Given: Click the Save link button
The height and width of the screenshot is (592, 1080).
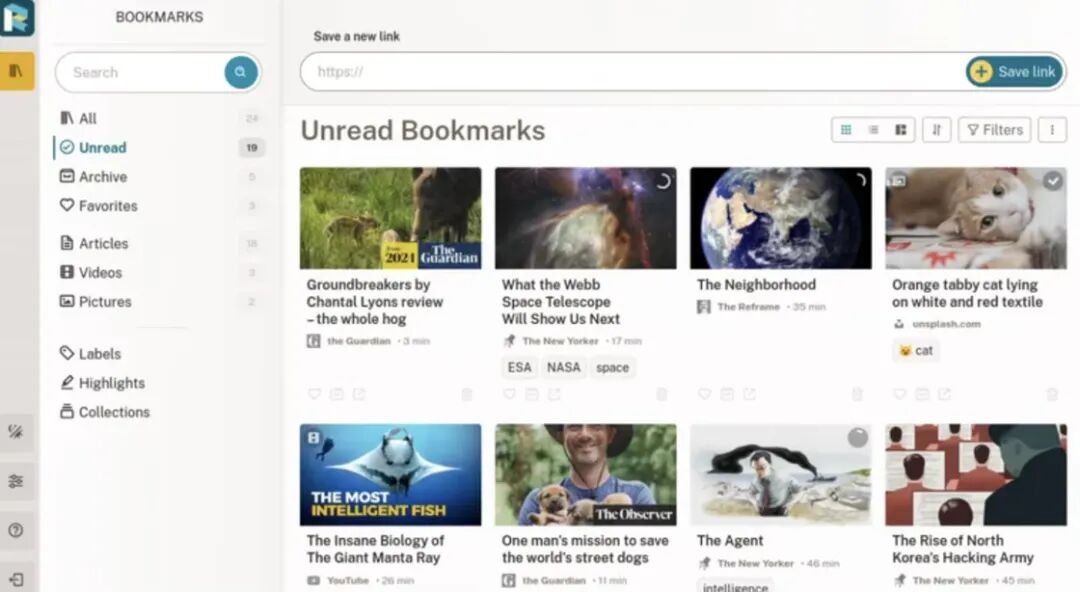Looking at the screenshot, I should tap(1015, 72).
